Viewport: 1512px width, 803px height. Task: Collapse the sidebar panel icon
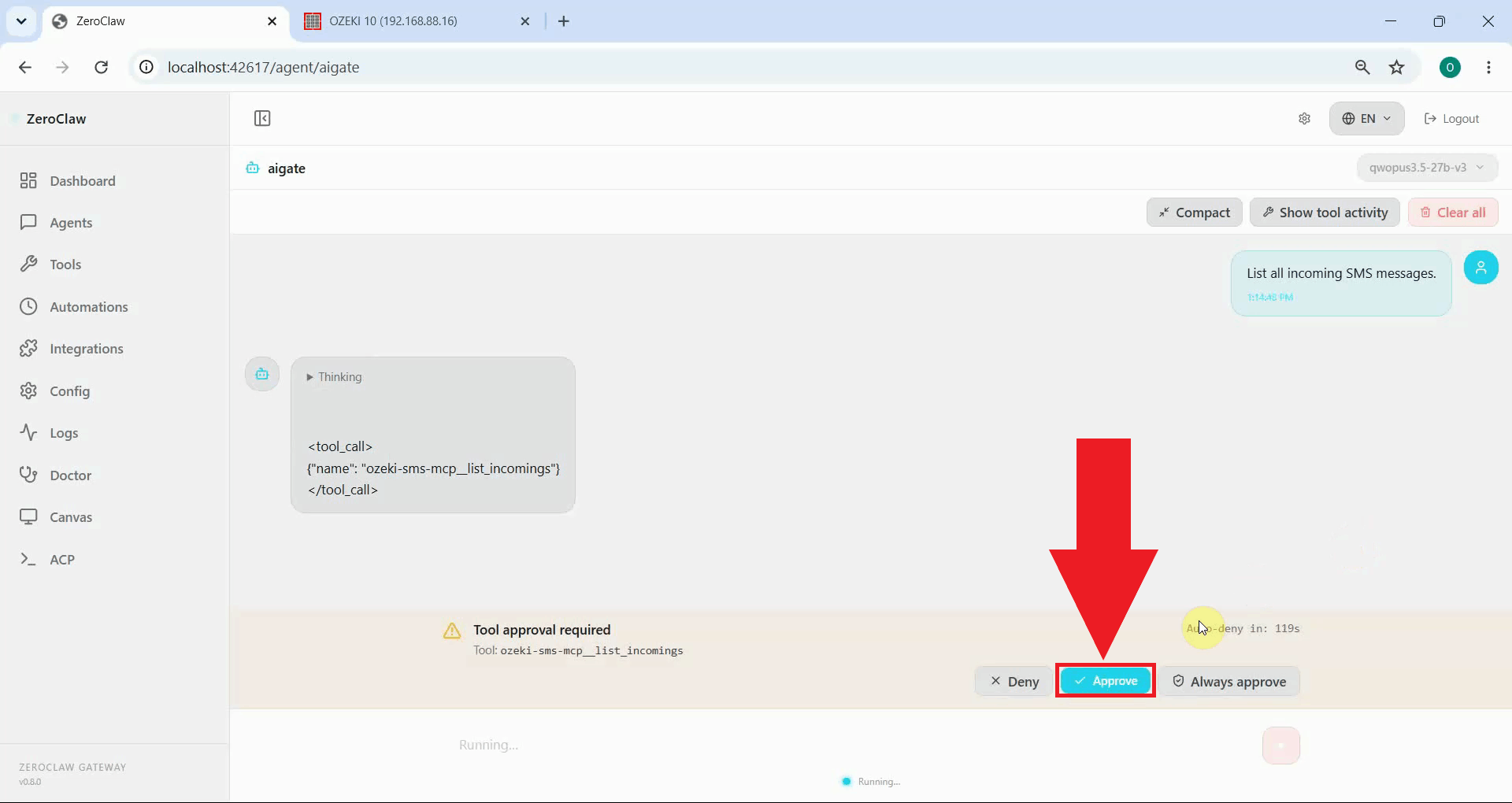point(262,118)
